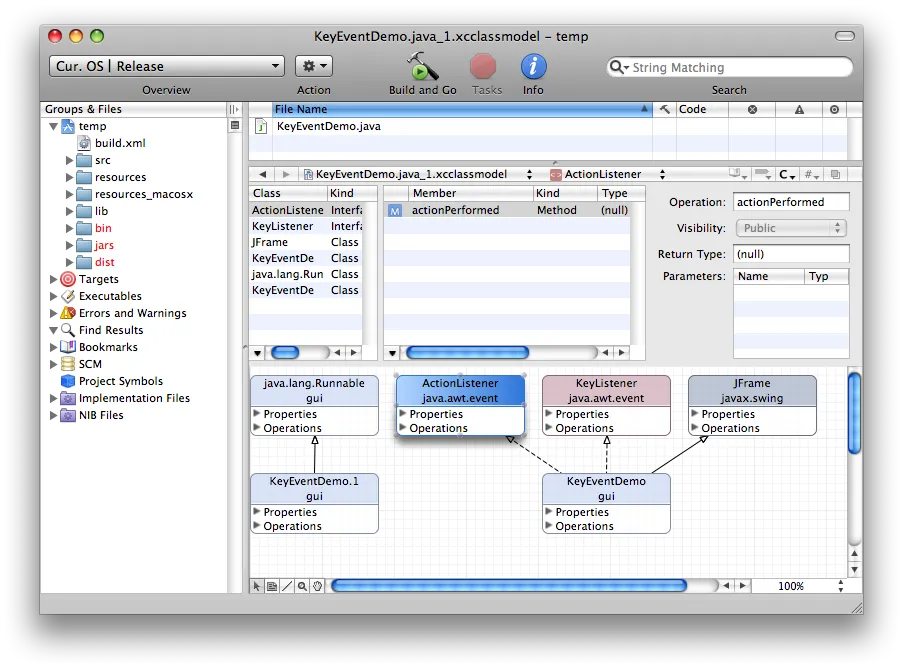The height and width of the screenshot is (669, 903).
Task: Click the red Tasks stop icon
Action: pos(483,66)
